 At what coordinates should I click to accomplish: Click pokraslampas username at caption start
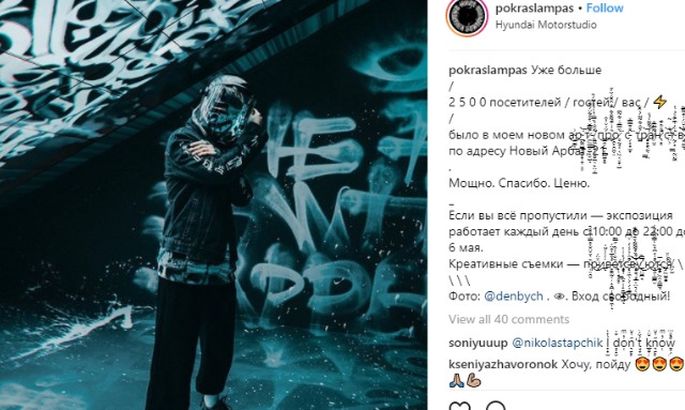point(488,70)
